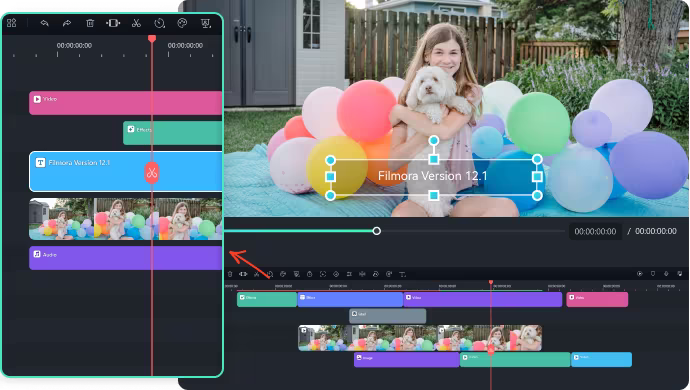Select the green Effects clip in enlarged timeline
Image resolution: width=690 pixels, height=390 pixels.
[172, 133]
